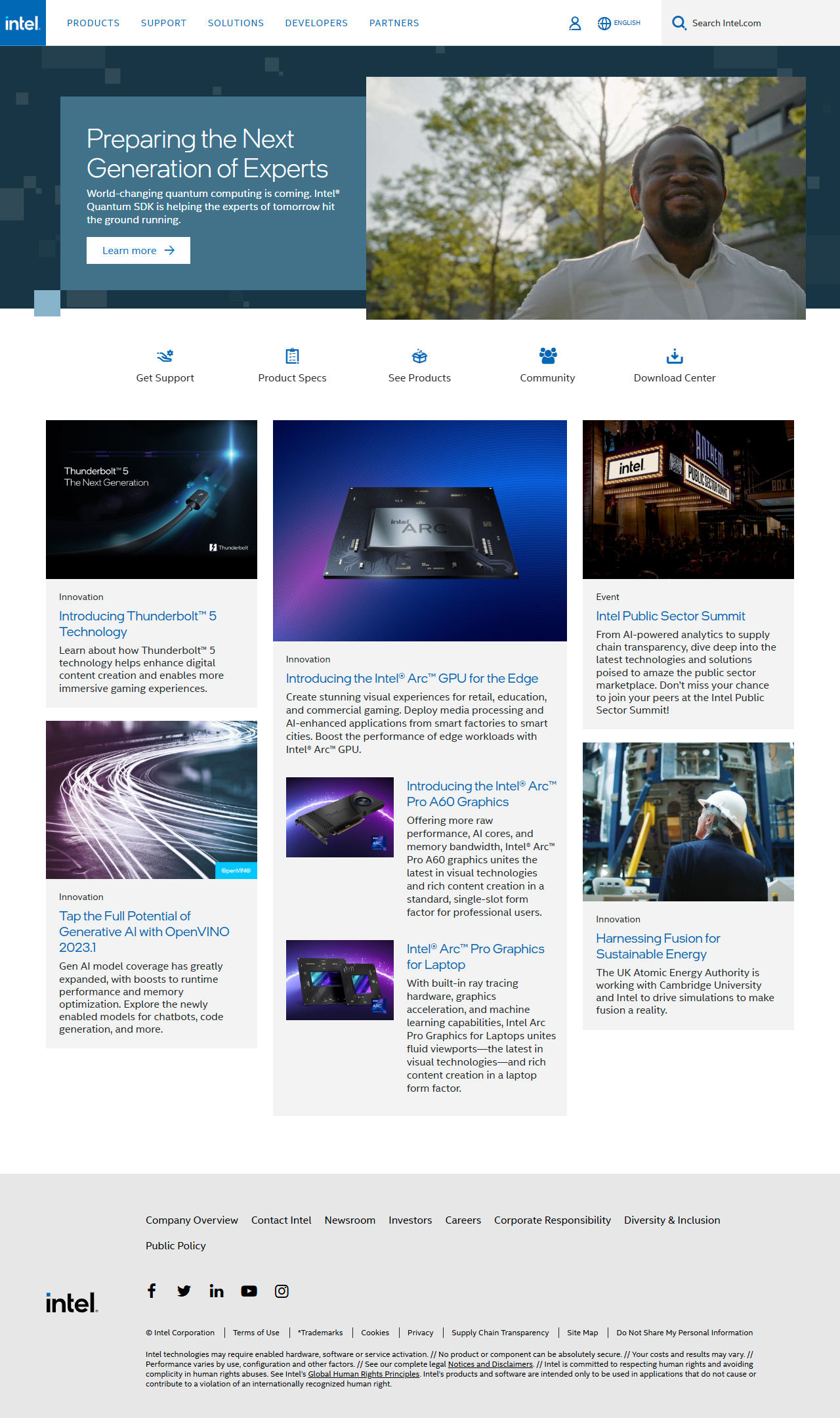Click the Arc Pro A60 graphics card thumbnail
840x1418 pixels.
tap(340, 817)
